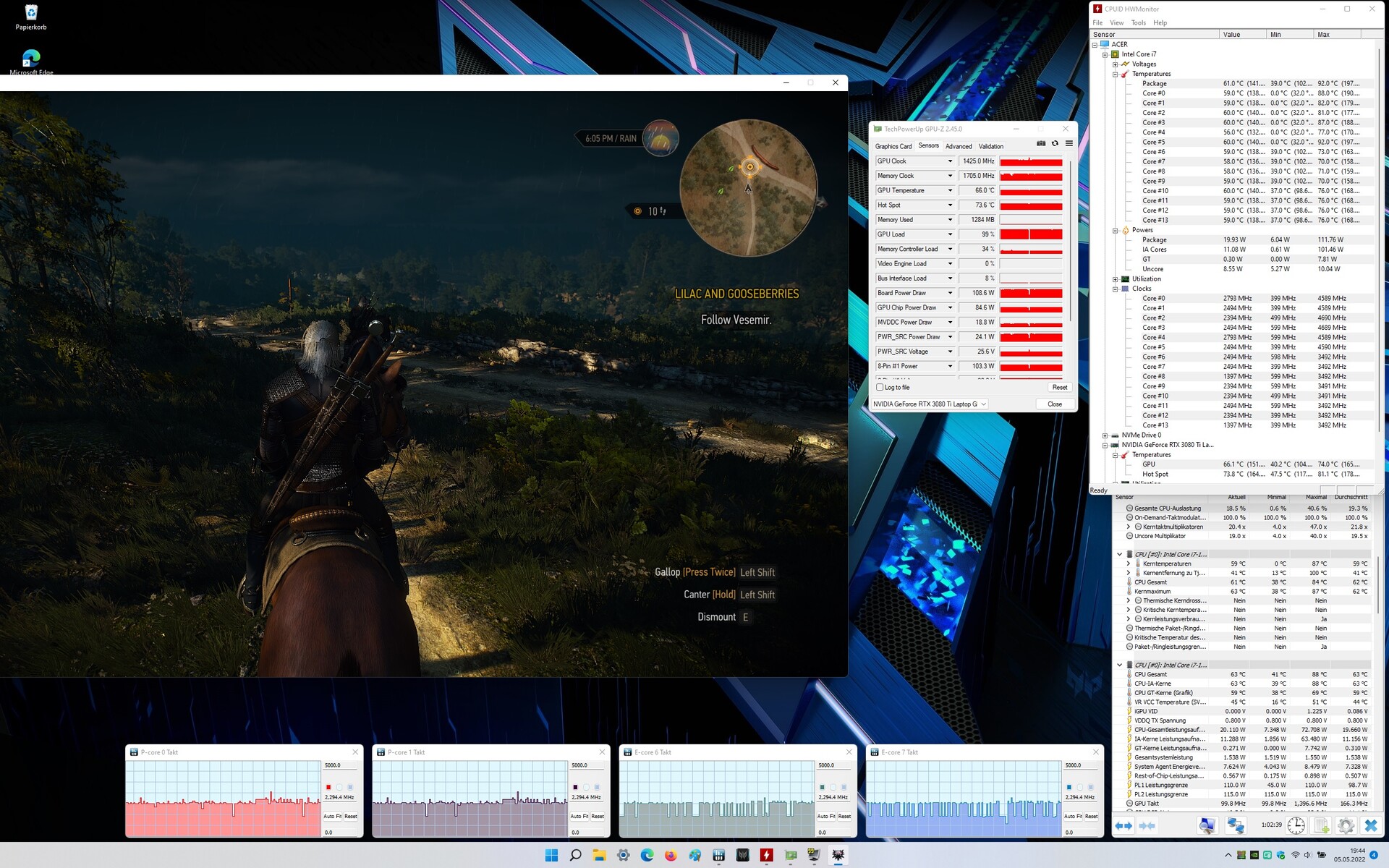Open the Tools menu in HWMonitor
The width and height of the screenshot is (1389, 868).
1138,23
